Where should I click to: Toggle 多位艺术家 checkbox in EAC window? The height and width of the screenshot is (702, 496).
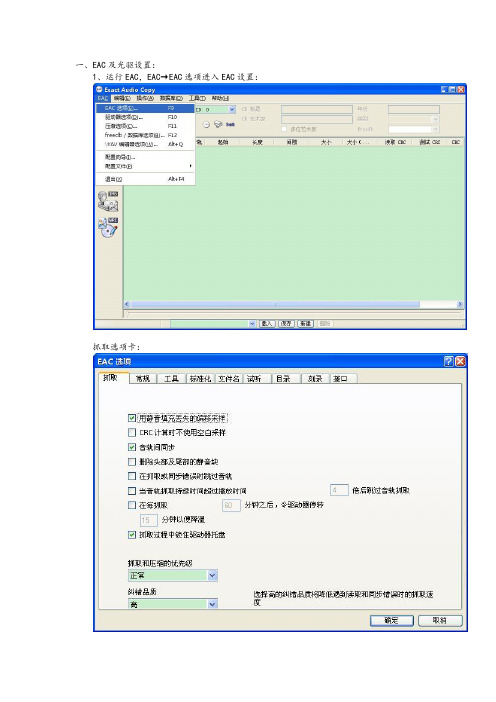click(x=284, y=129)
